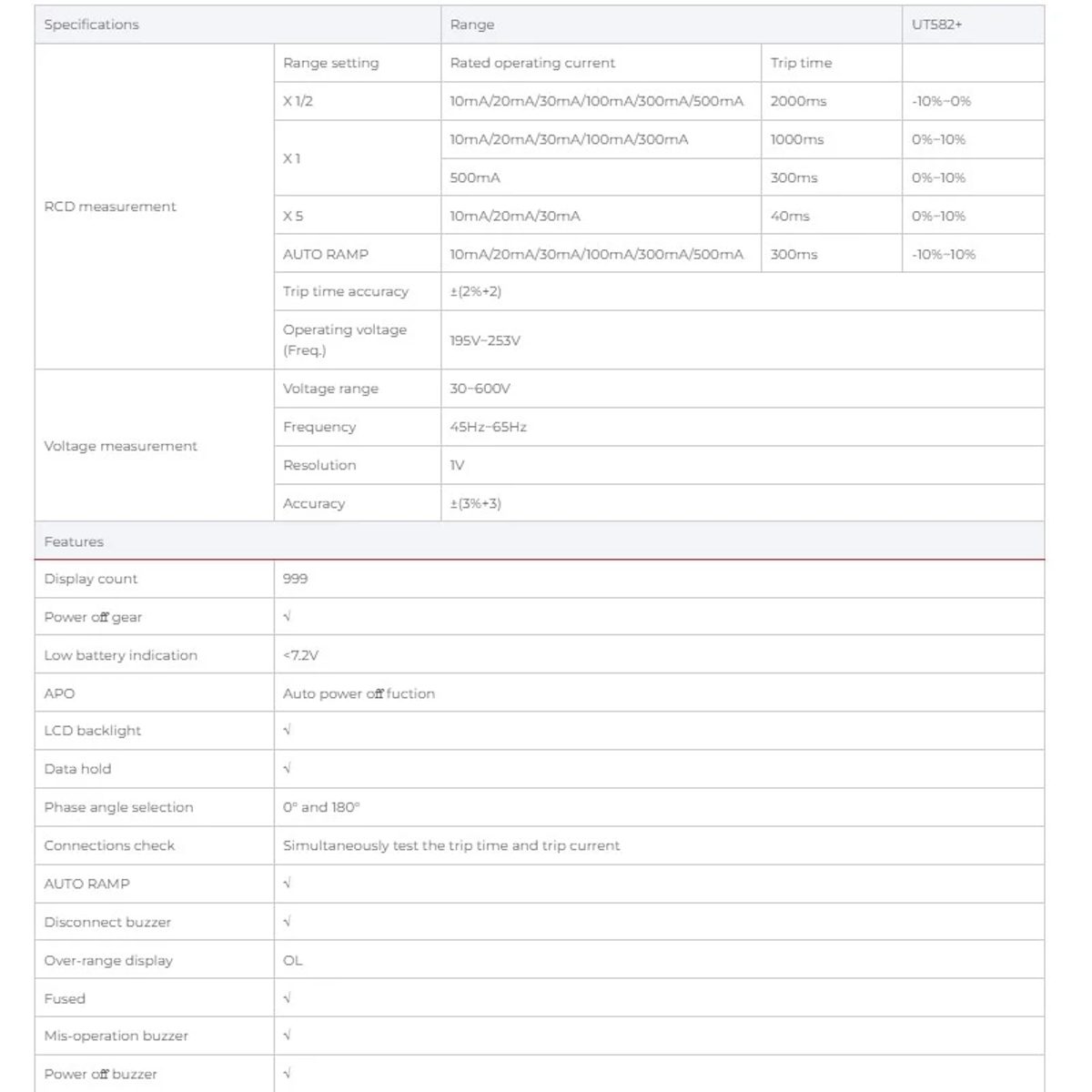Image resolution: width=1092 pixels, height=1092 pixels.
Task: Click the Trip time accuracy label
Action: click(x=346, y=291)
